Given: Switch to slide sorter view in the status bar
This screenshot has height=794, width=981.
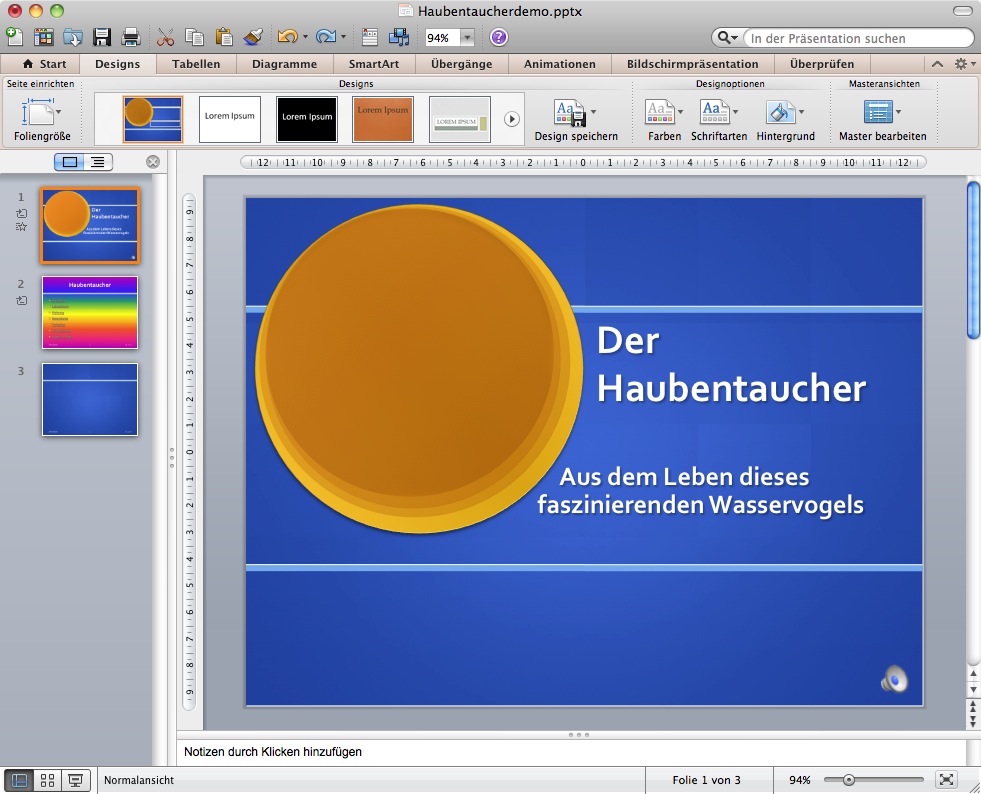Looking at the screenshot, I should point(46,780).
